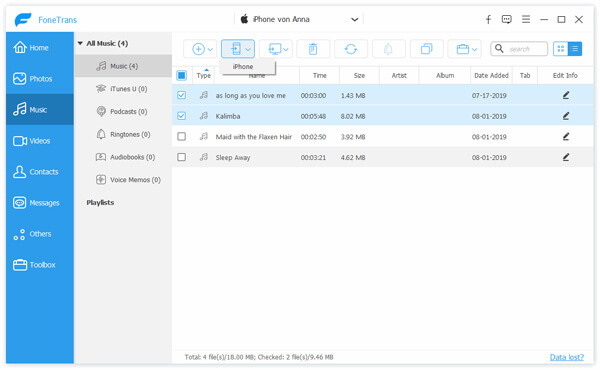Click the De-duplicate copy icon in toolbar
The height and width of the screenshot is (370, 600).
[426, 49]
